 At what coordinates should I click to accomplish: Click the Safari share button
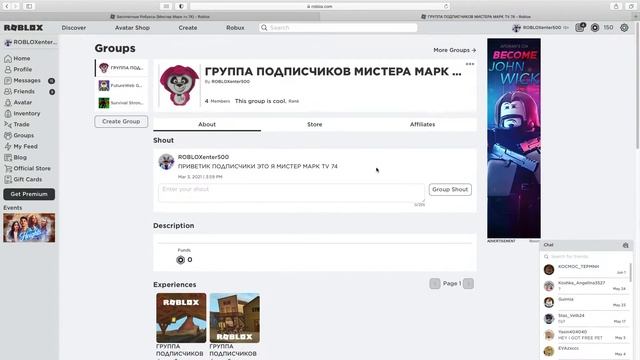click(616, 6)
